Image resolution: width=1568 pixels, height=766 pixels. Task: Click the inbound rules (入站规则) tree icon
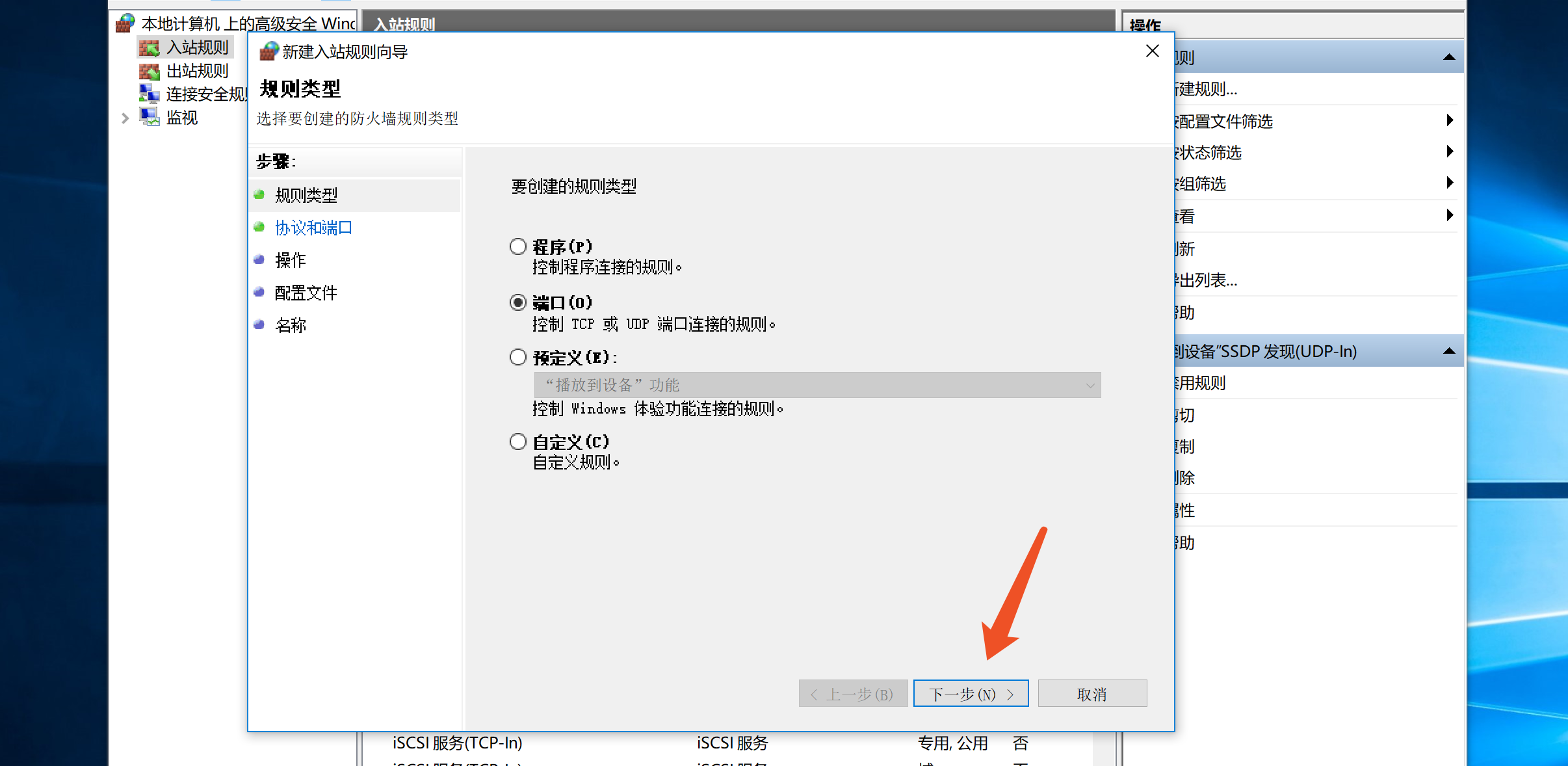point(149,48)
